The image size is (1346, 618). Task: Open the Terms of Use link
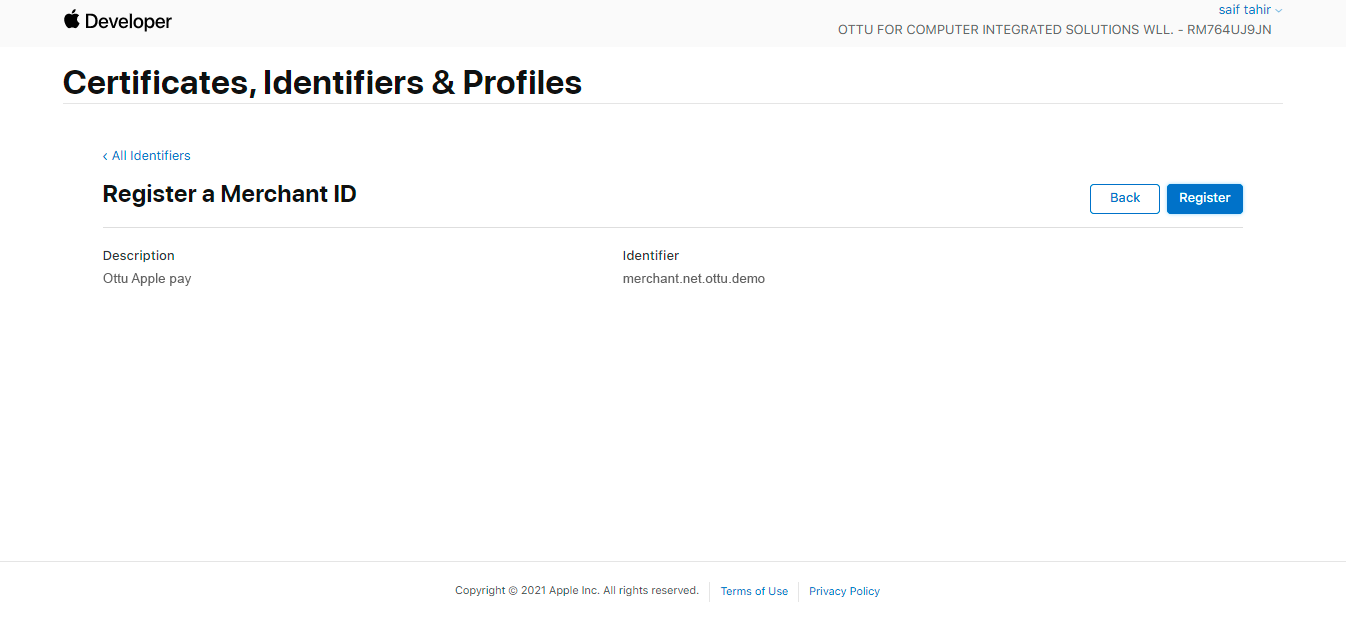754,592
